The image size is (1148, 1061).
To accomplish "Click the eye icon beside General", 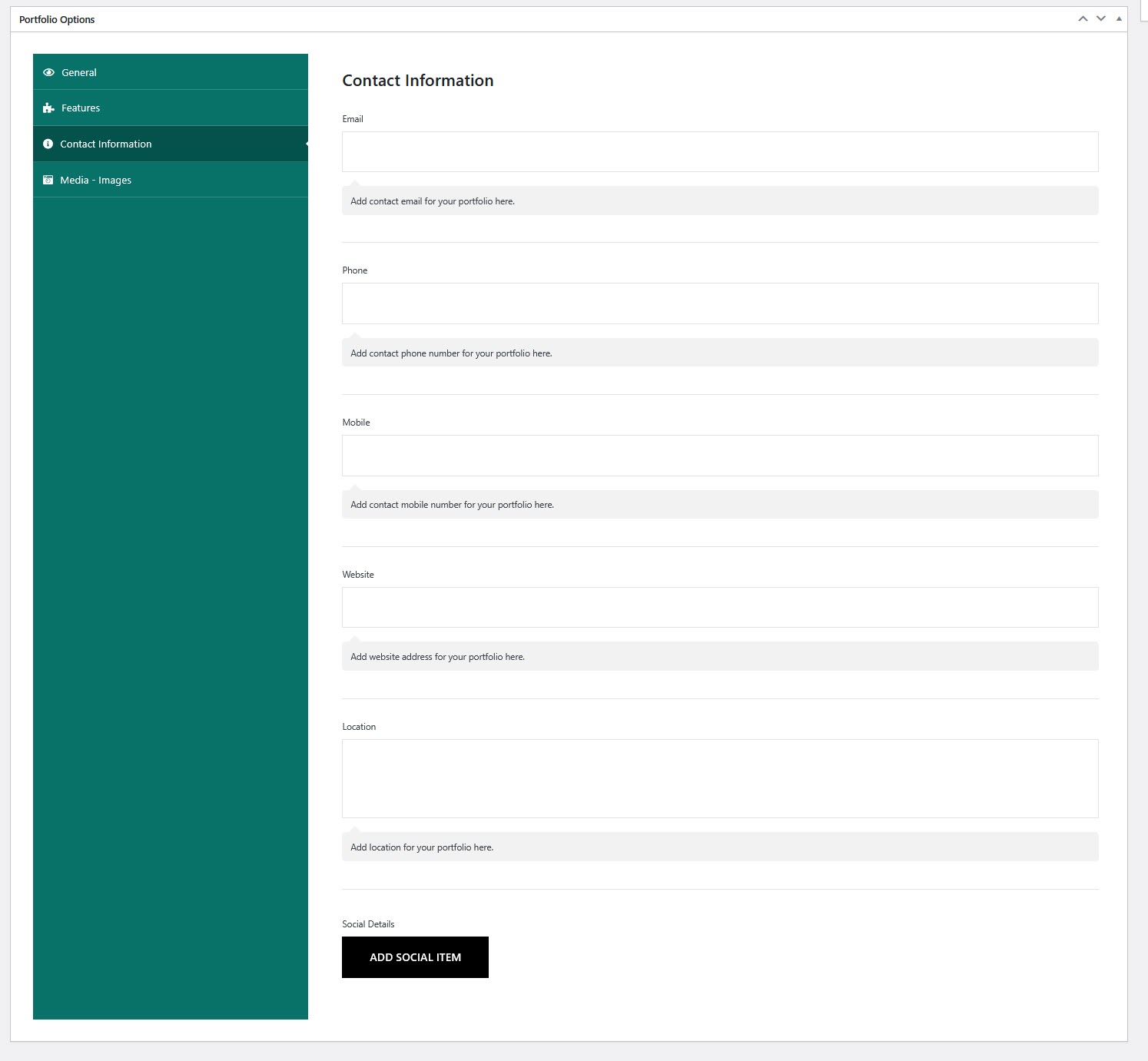I will pos(48,72).
